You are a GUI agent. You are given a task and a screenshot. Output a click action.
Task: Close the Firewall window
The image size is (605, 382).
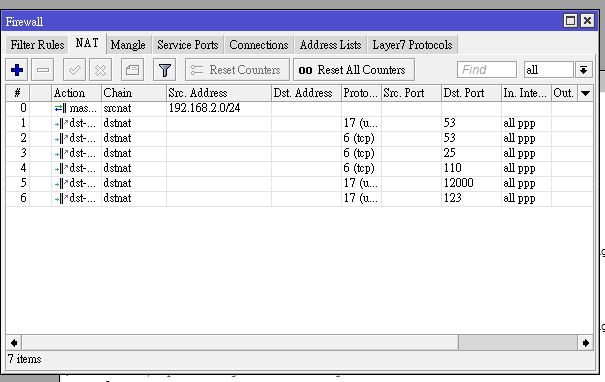(587, 21)
